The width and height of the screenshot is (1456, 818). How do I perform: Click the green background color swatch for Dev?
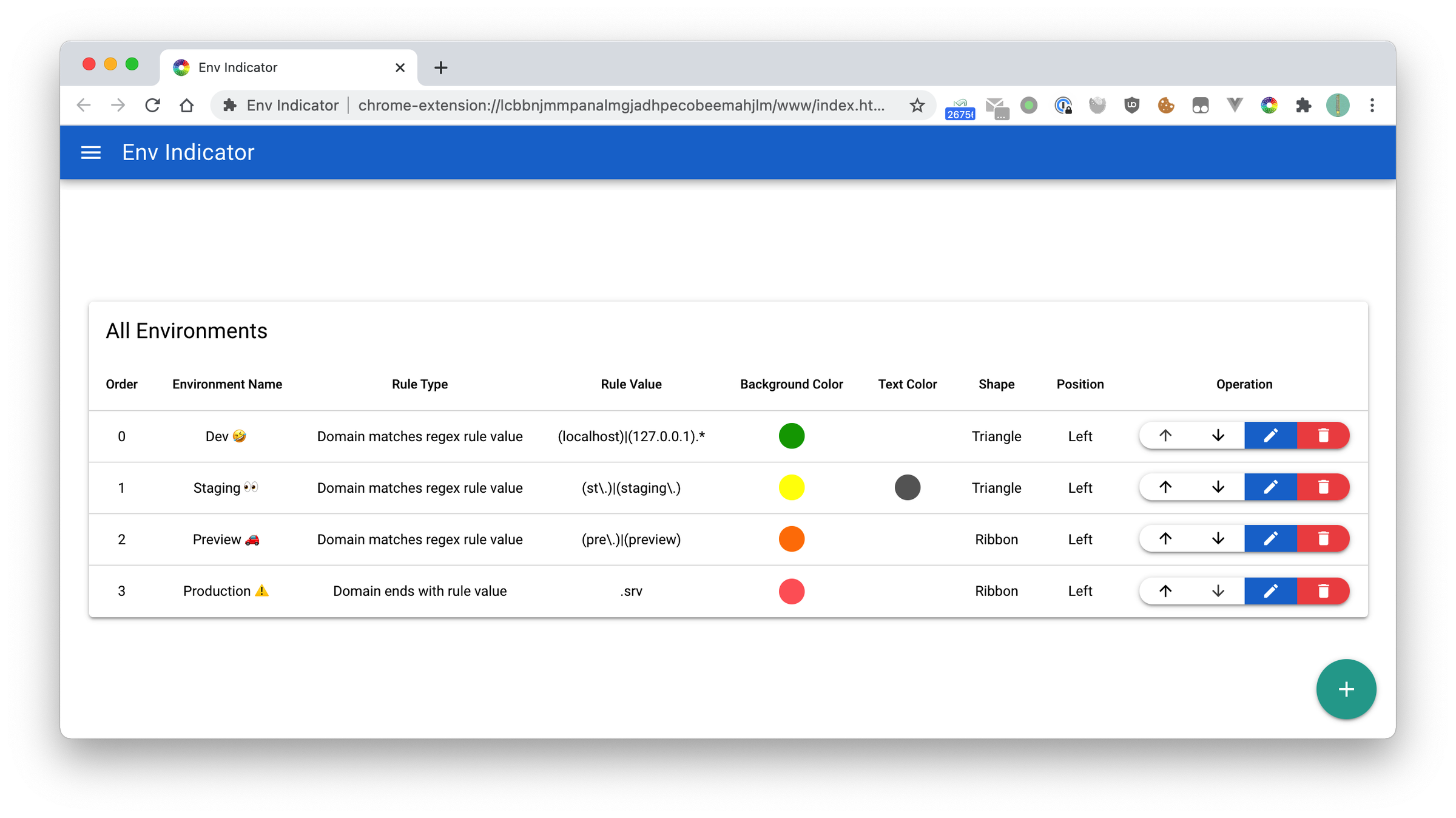click(791, 435)
